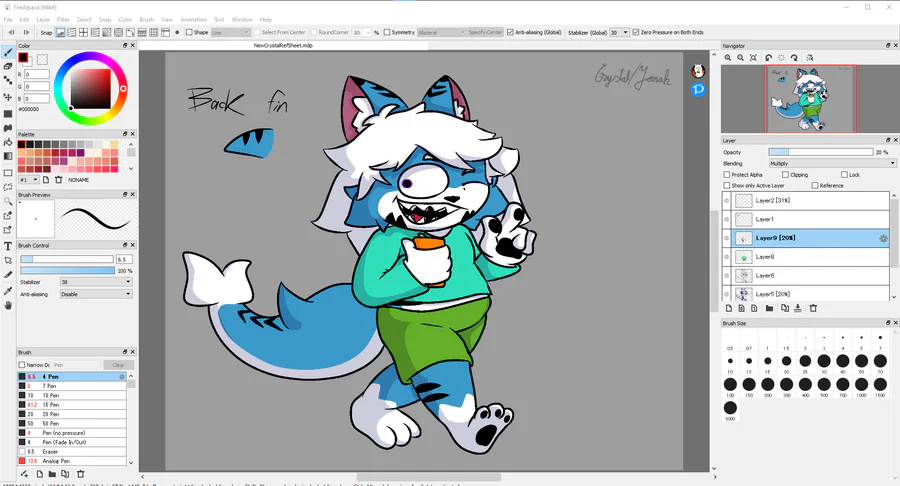Select the Eraser tool in the toolbox

[8, 66]
